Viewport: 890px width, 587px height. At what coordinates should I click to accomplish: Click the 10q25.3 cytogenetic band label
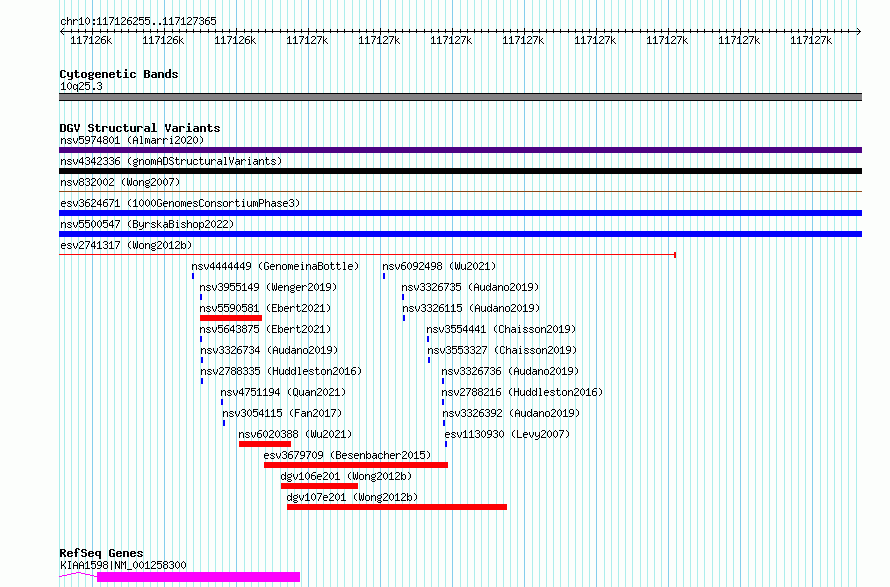[81, 86]
